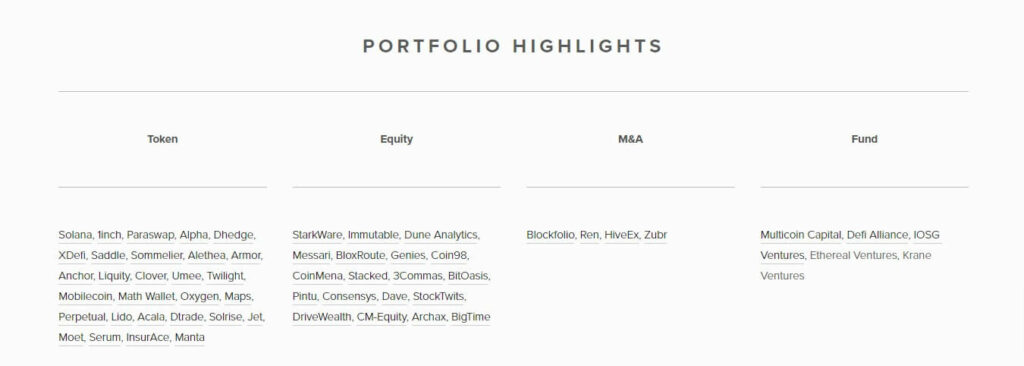Open the Dune Analytics link
The image size is (1024, 366).
pos(441,235)
